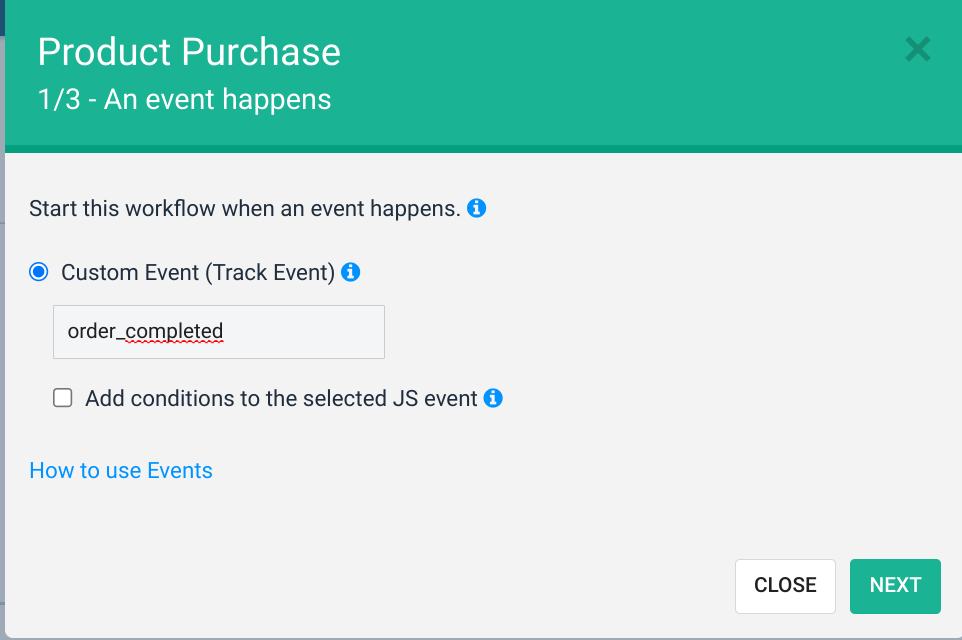
Task: Open info tooltip for Custom Event (Track Event)
Action: coord(351,271)
